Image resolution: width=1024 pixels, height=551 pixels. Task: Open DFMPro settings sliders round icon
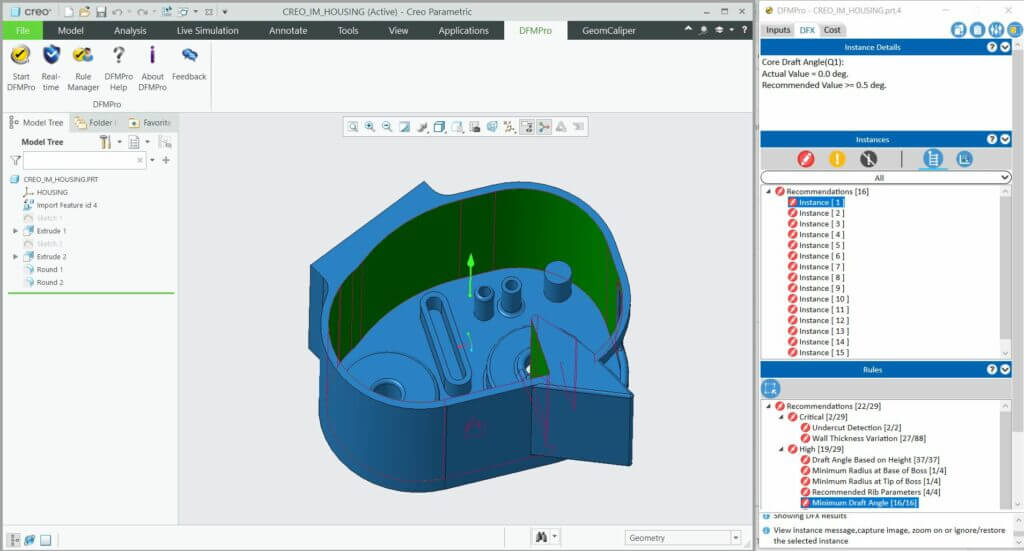pos(996,29)
